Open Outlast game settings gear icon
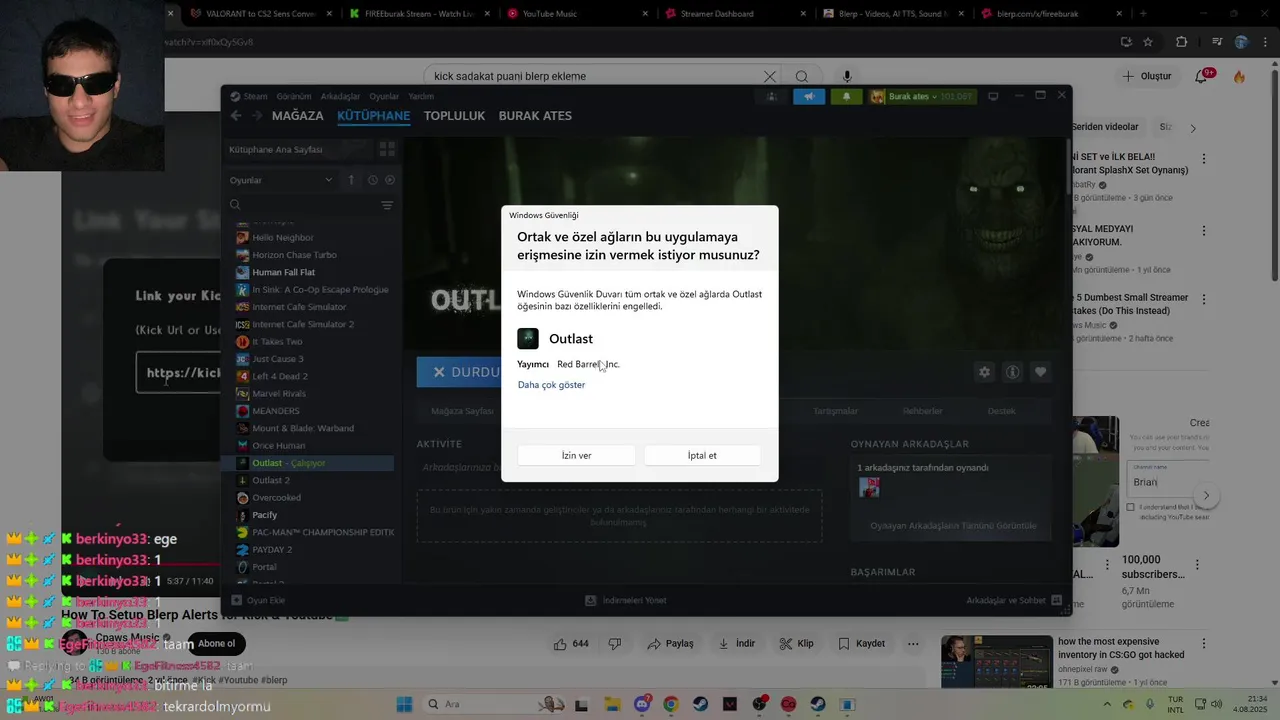The image size is (1280, 720). 984,372
